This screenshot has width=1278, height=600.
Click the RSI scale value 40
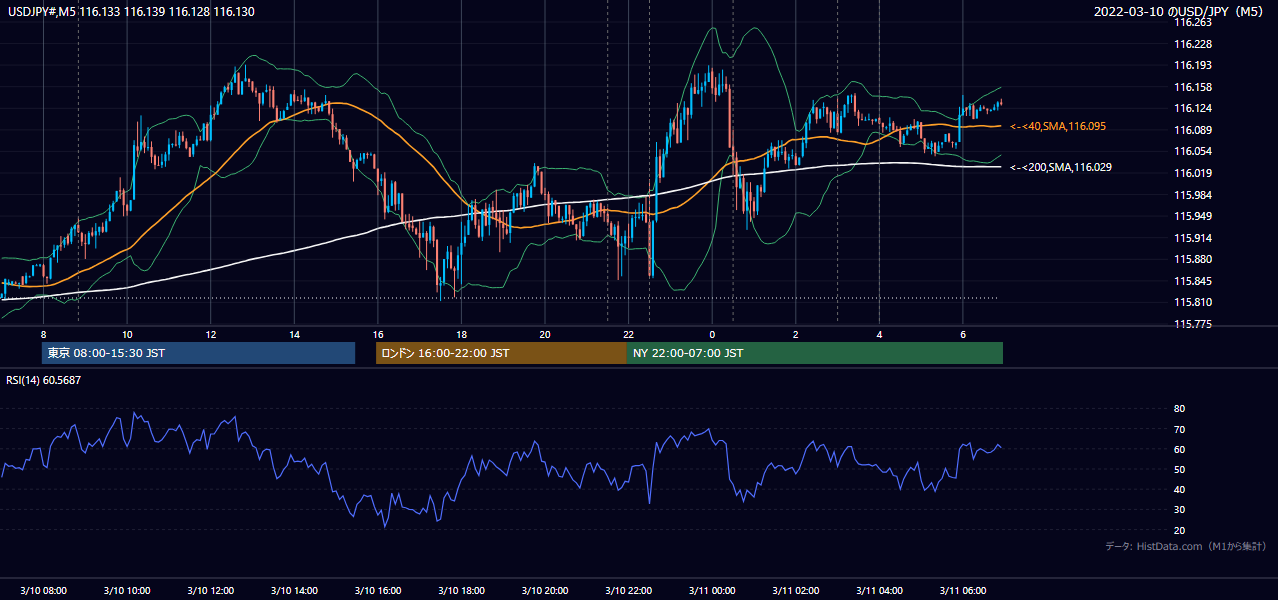click(x=1179, y=489)
